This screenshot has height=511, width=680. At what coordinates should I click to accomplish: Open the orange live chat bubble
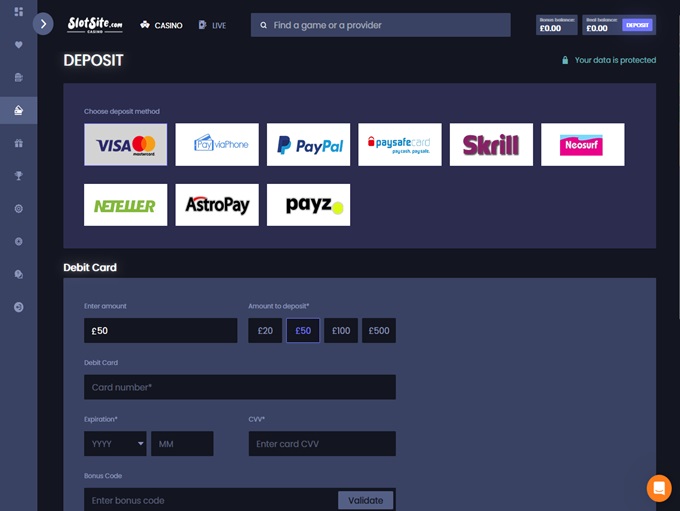[658, 487]
